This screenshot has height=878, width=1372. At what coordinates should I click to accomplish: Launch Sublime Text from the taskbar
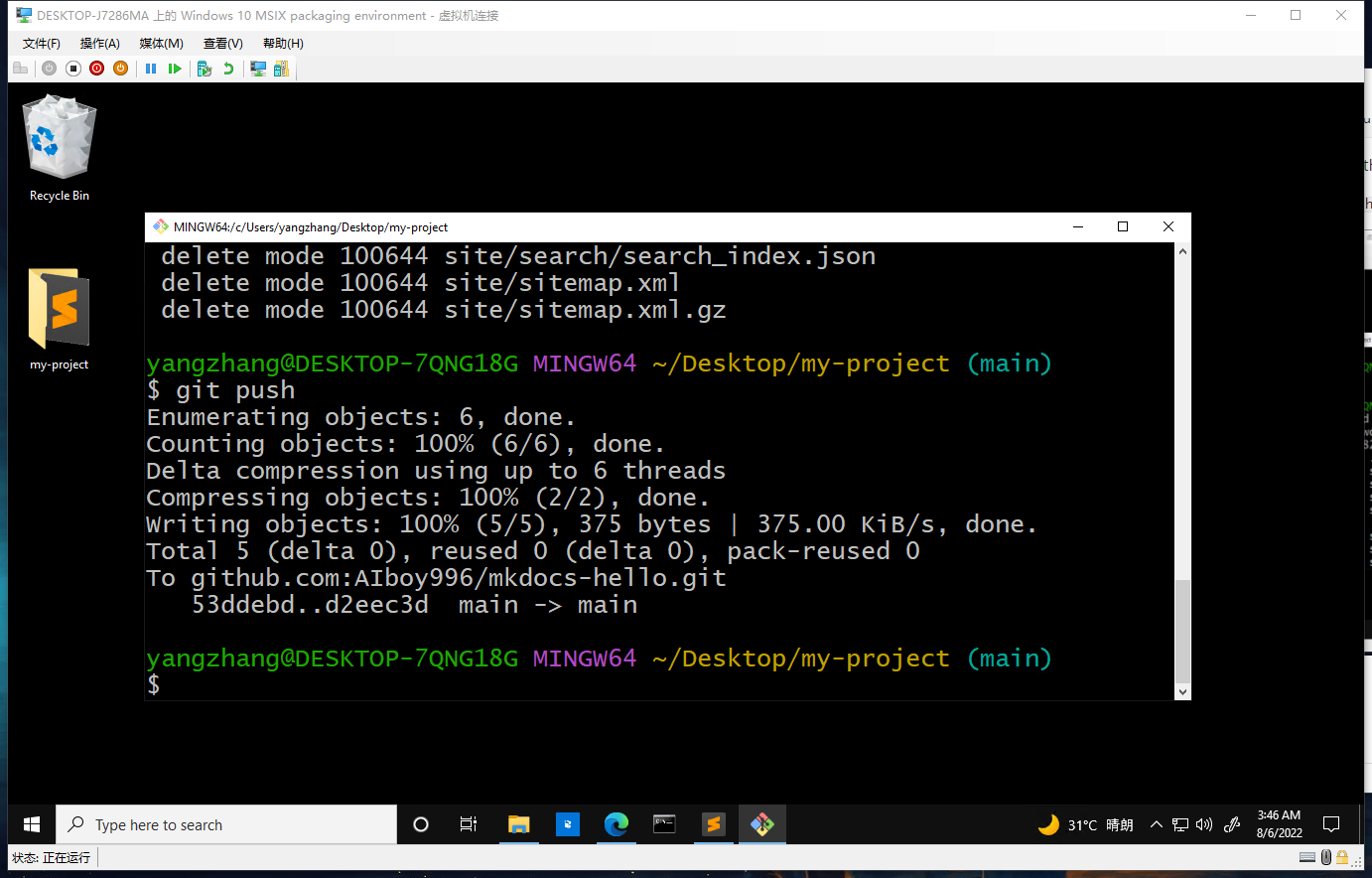pos(713,824)
